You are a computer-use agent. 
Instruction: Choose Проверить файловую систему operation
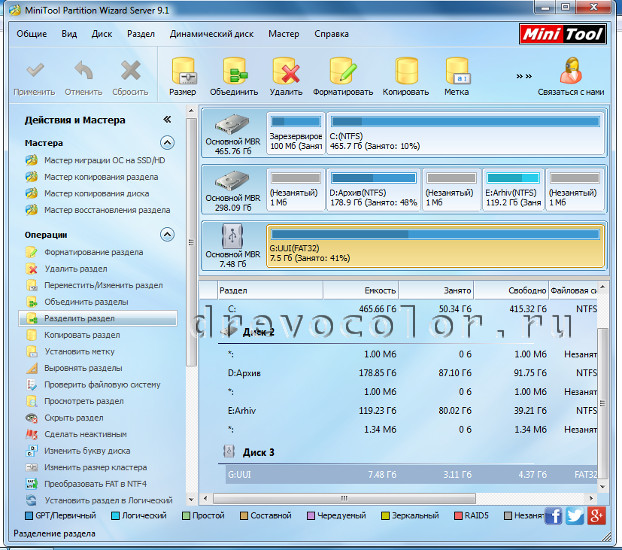(93, 385)
